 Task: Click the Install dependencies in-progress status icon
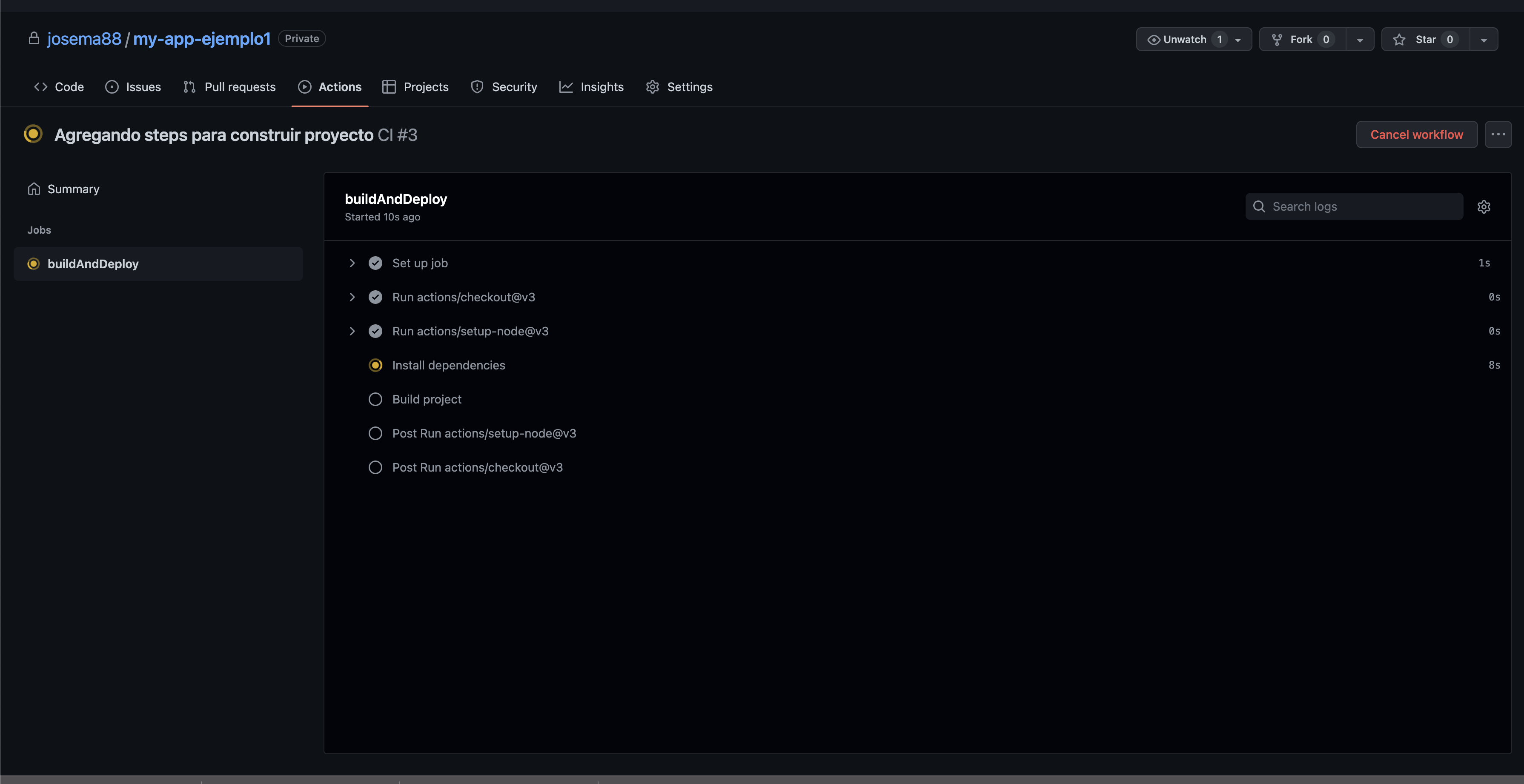[x=375, y=365]
